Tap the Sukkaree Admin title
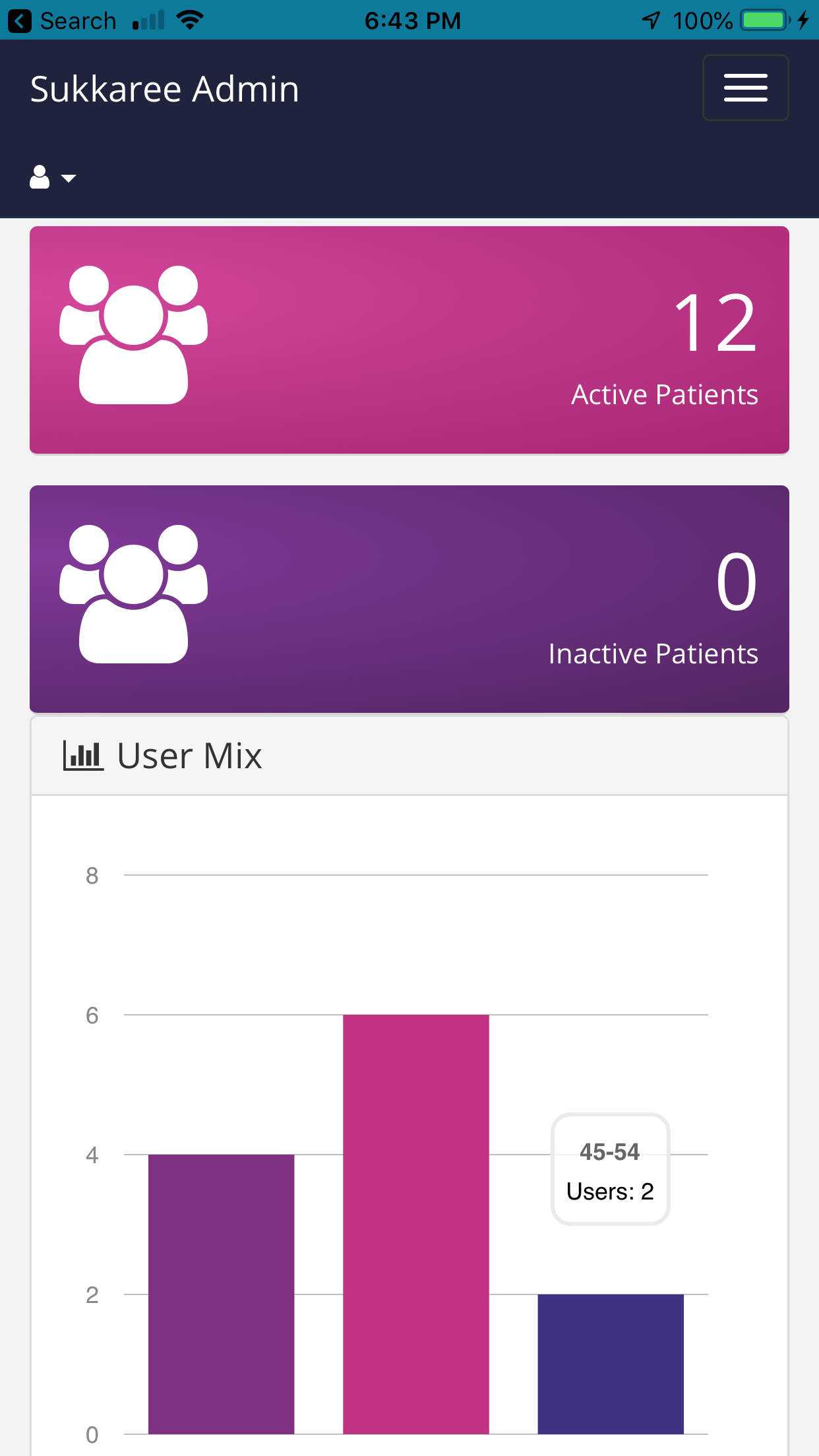 pos(165,89)
